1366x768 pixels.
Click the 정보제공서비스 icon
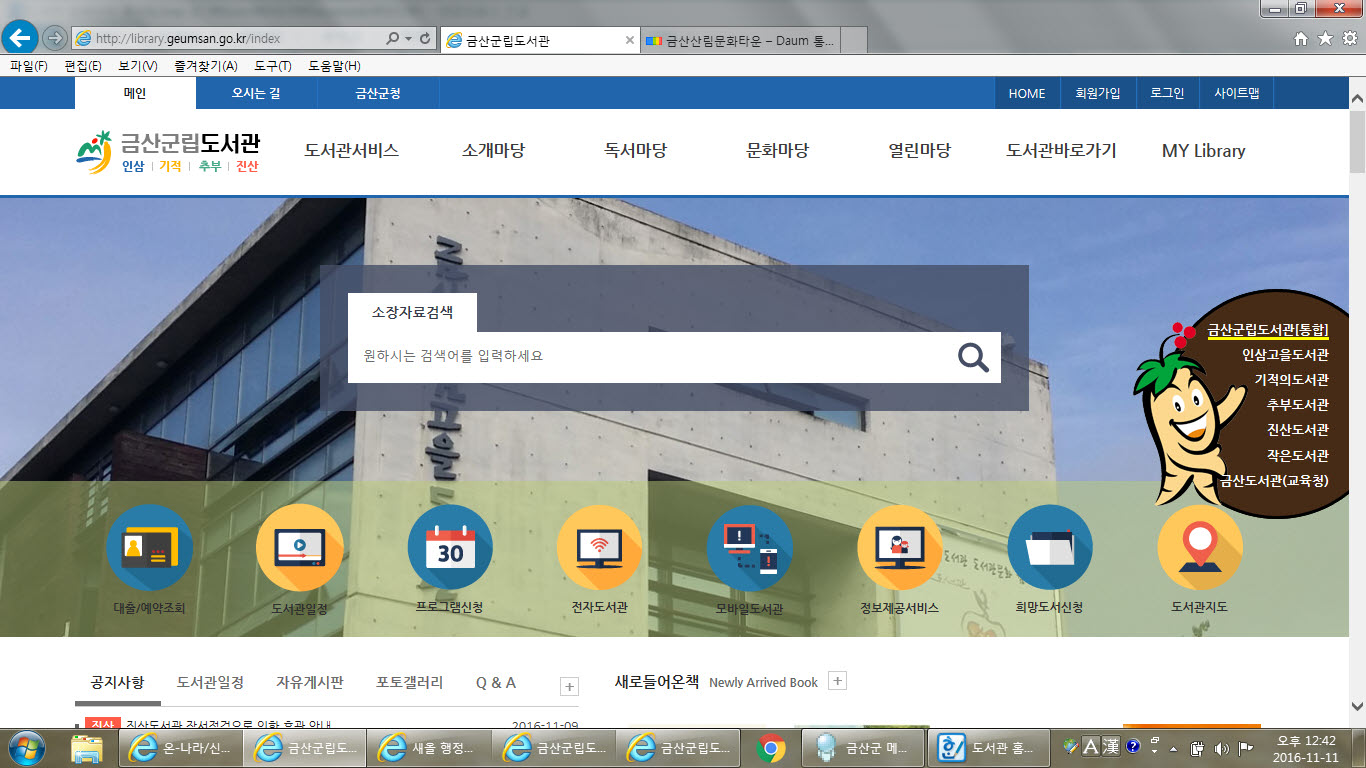click(899, 548)
